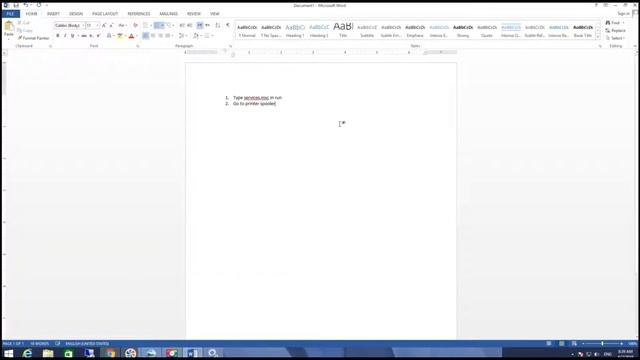This screenshot has width=640, height=360.
Task: Toggle Subscript formatting
Action: pos(91,36)
